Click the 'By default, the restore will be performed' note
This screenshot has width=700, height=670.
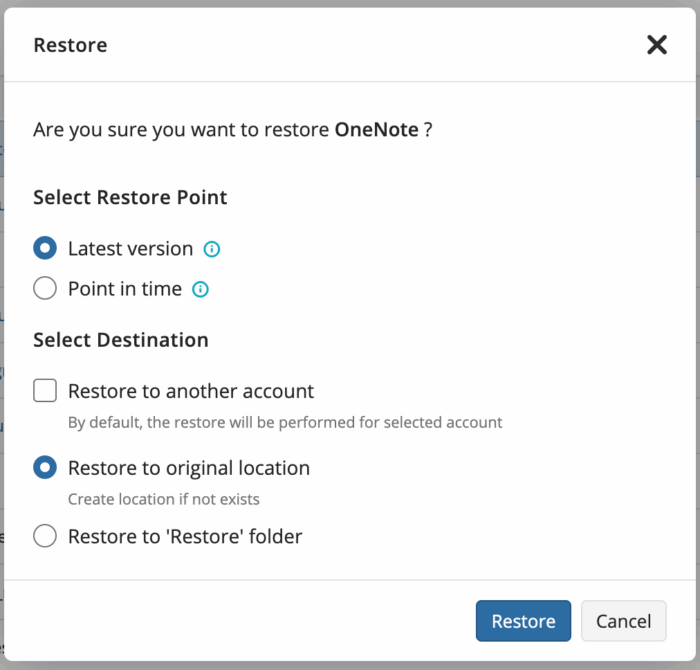[285, 422]
